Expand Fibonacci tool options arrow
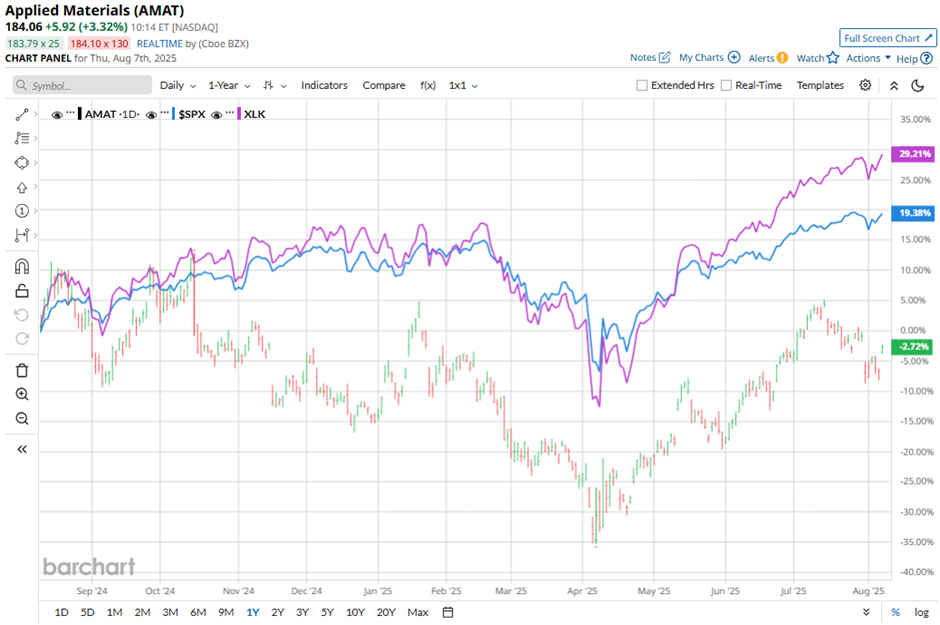The image size is (940, 625). click(36, 138)
